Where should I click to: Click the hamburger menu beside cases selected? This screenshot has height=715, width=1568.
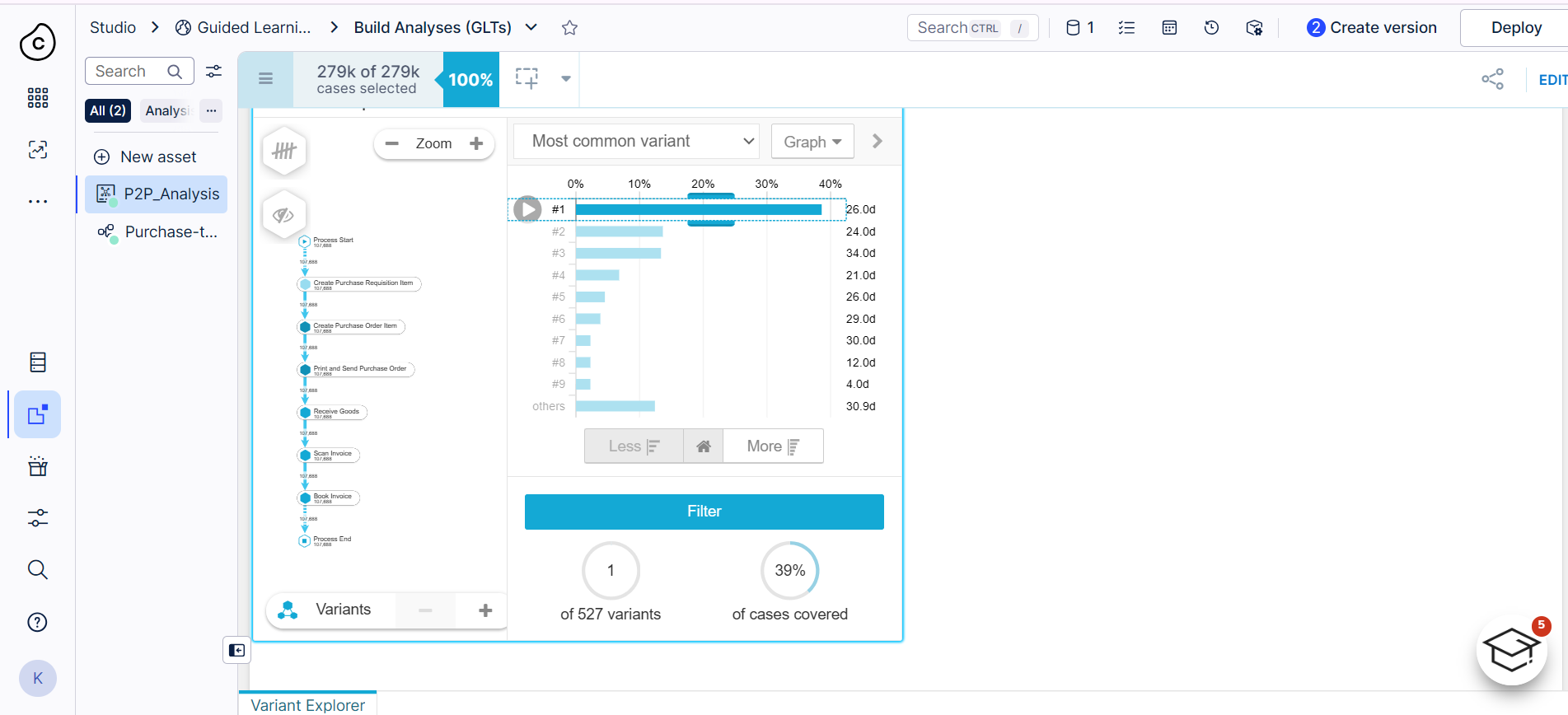point(265,79)
